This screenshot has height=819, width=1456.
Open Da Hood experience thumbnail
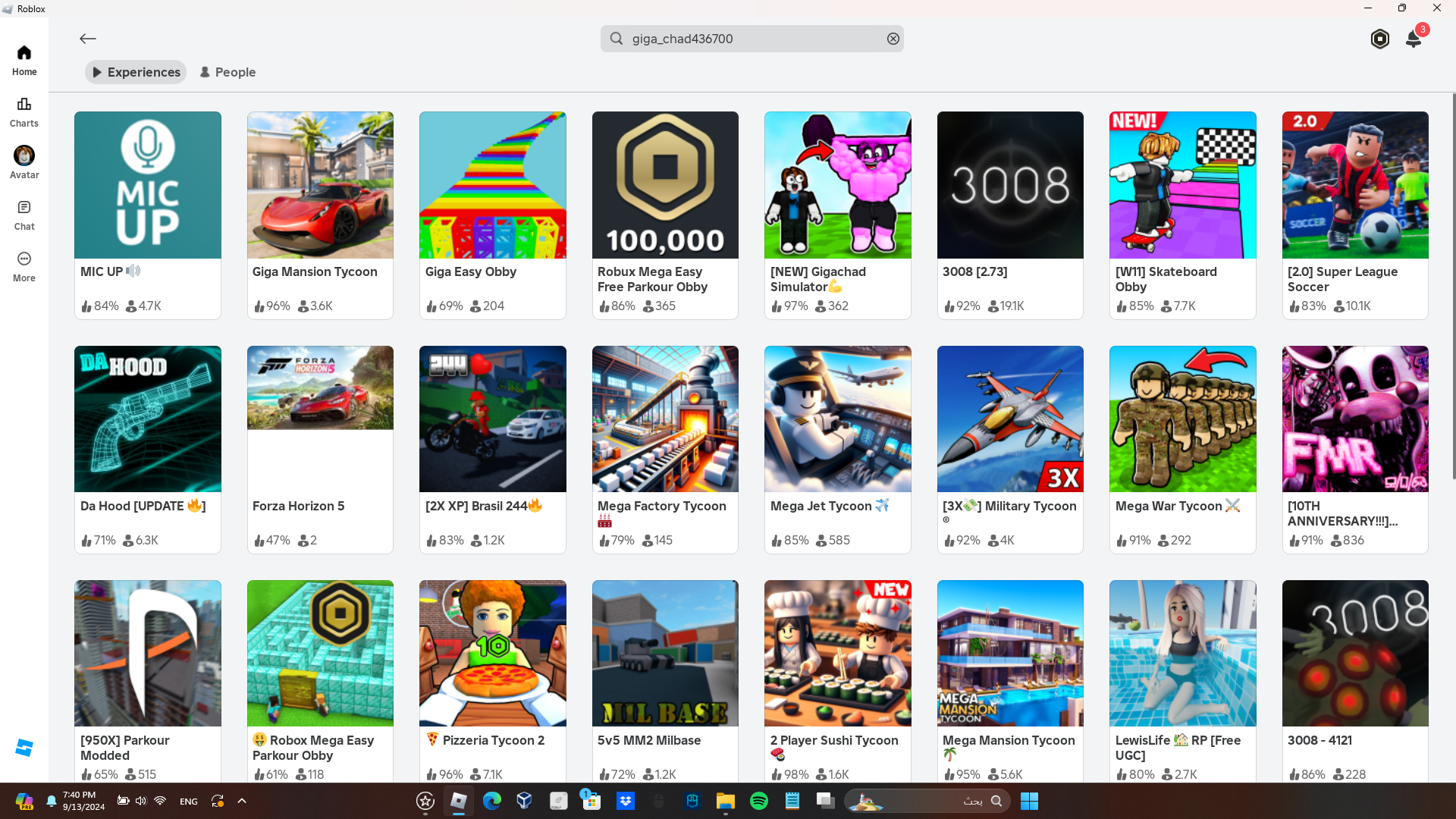point(148,419)
